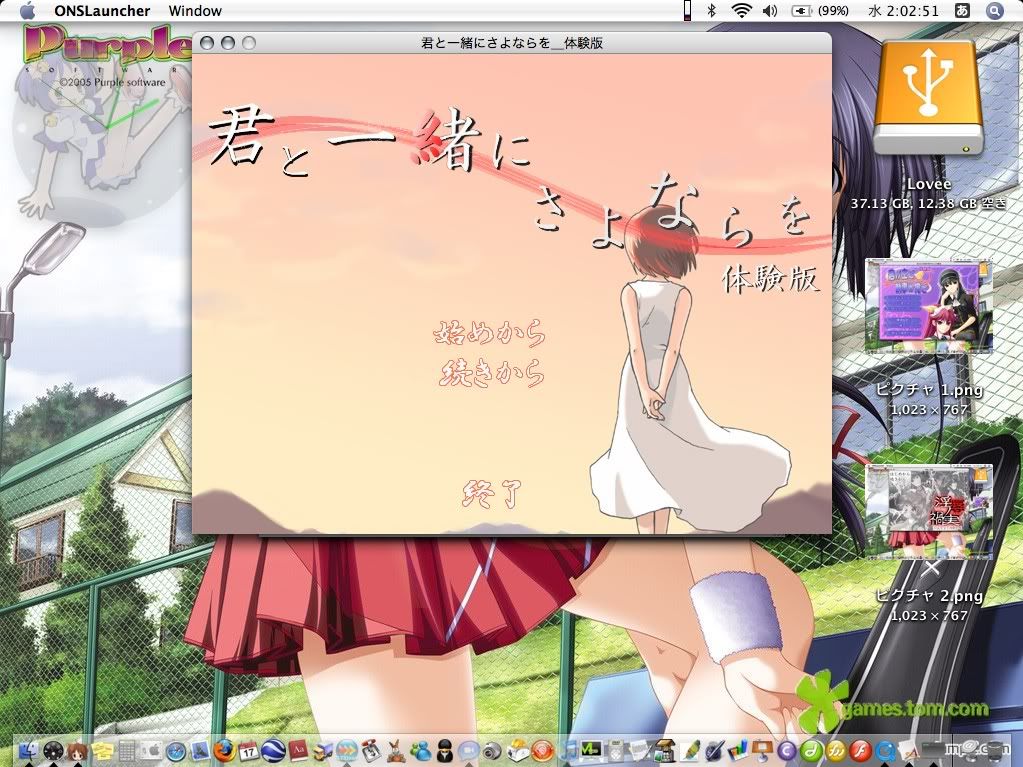Open Spotlight search
Viewport: 1023px width, 767px height.
pos(994,10)
